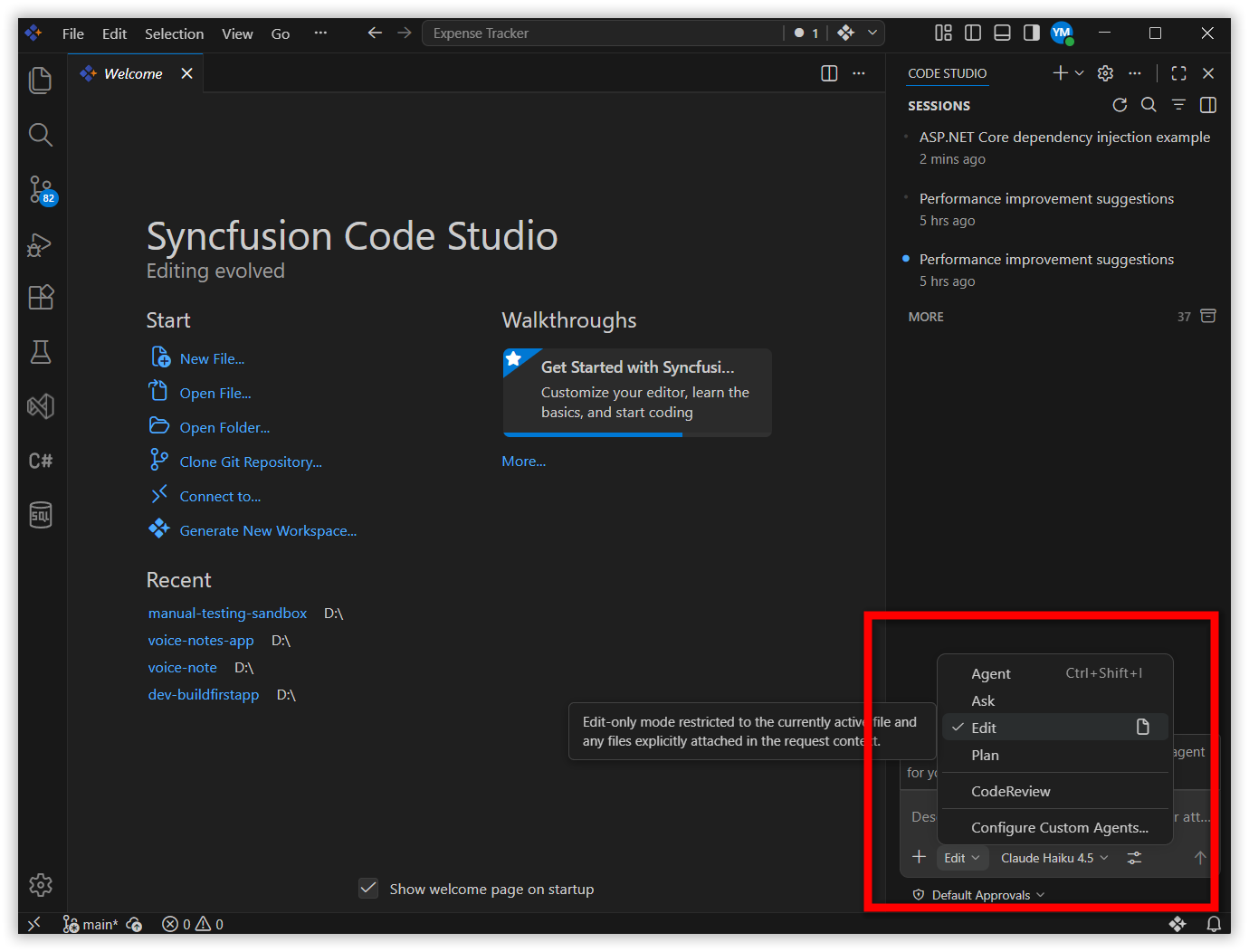Open Source Control view with 82 badge

tap(42, 190)
